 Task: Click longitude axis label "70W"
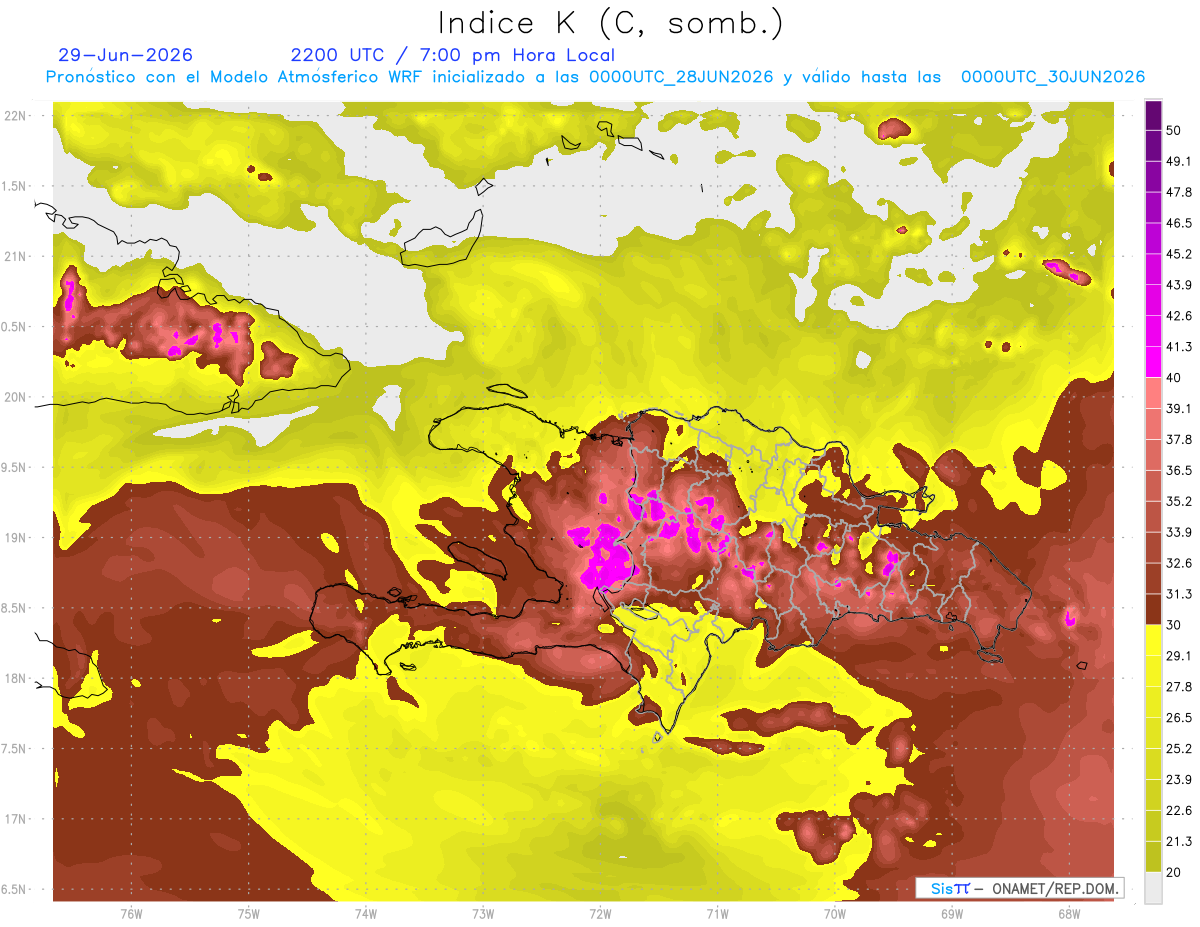tap(835, 914)
